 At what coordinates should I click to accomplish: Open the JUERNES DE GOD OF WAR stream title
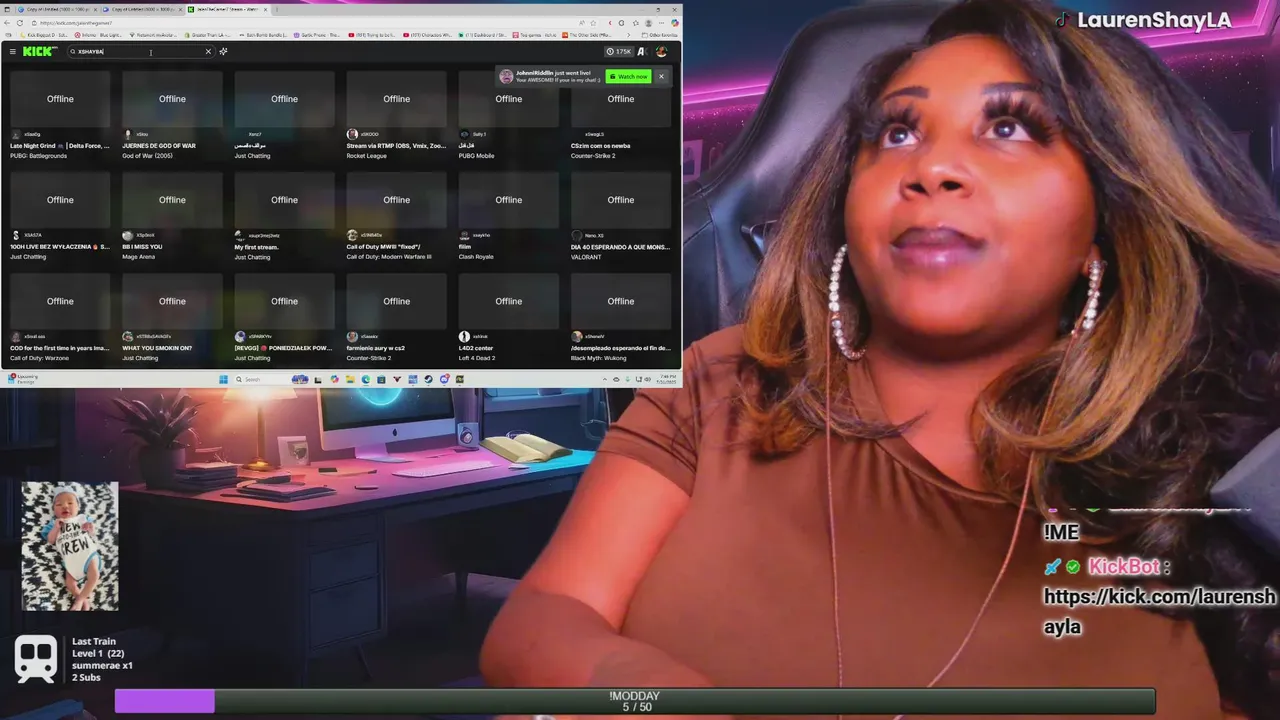click(x=159, y=146)
